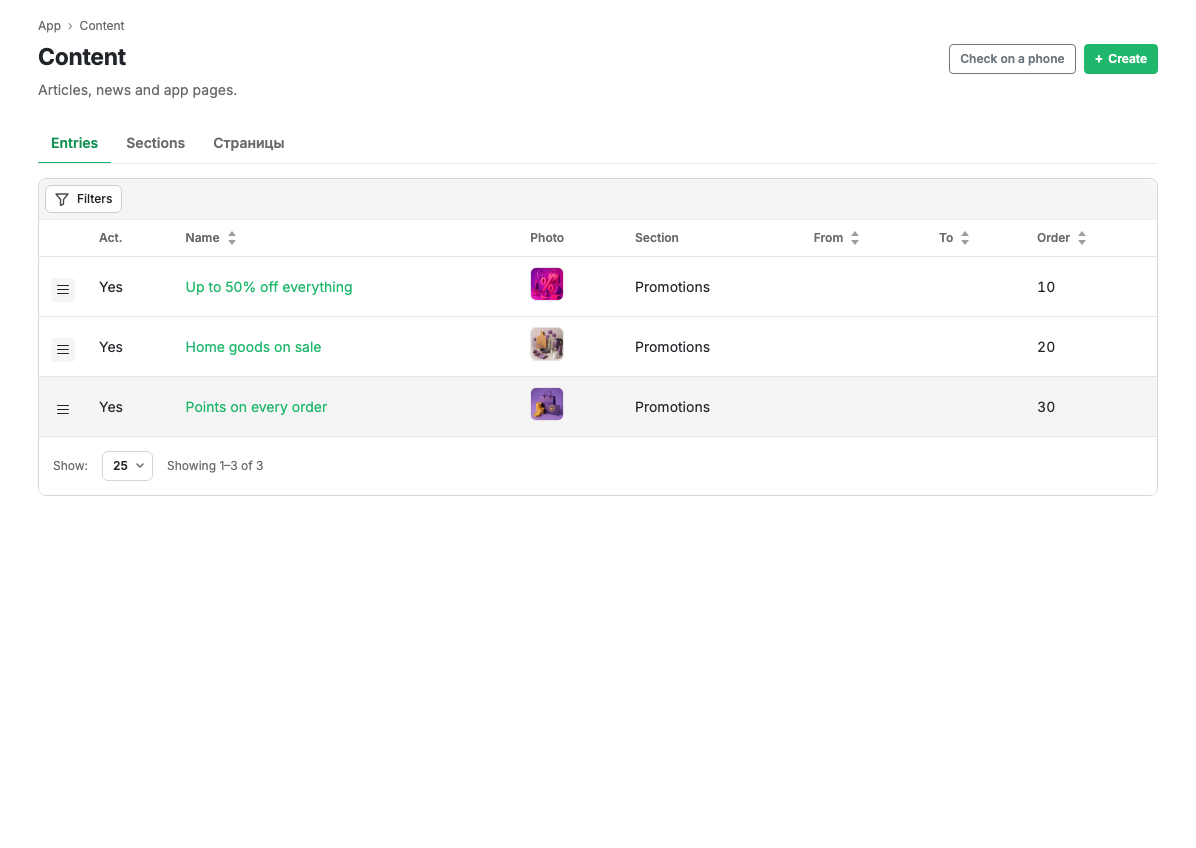Click Yes in the Points on every order row

pos(111,407)
